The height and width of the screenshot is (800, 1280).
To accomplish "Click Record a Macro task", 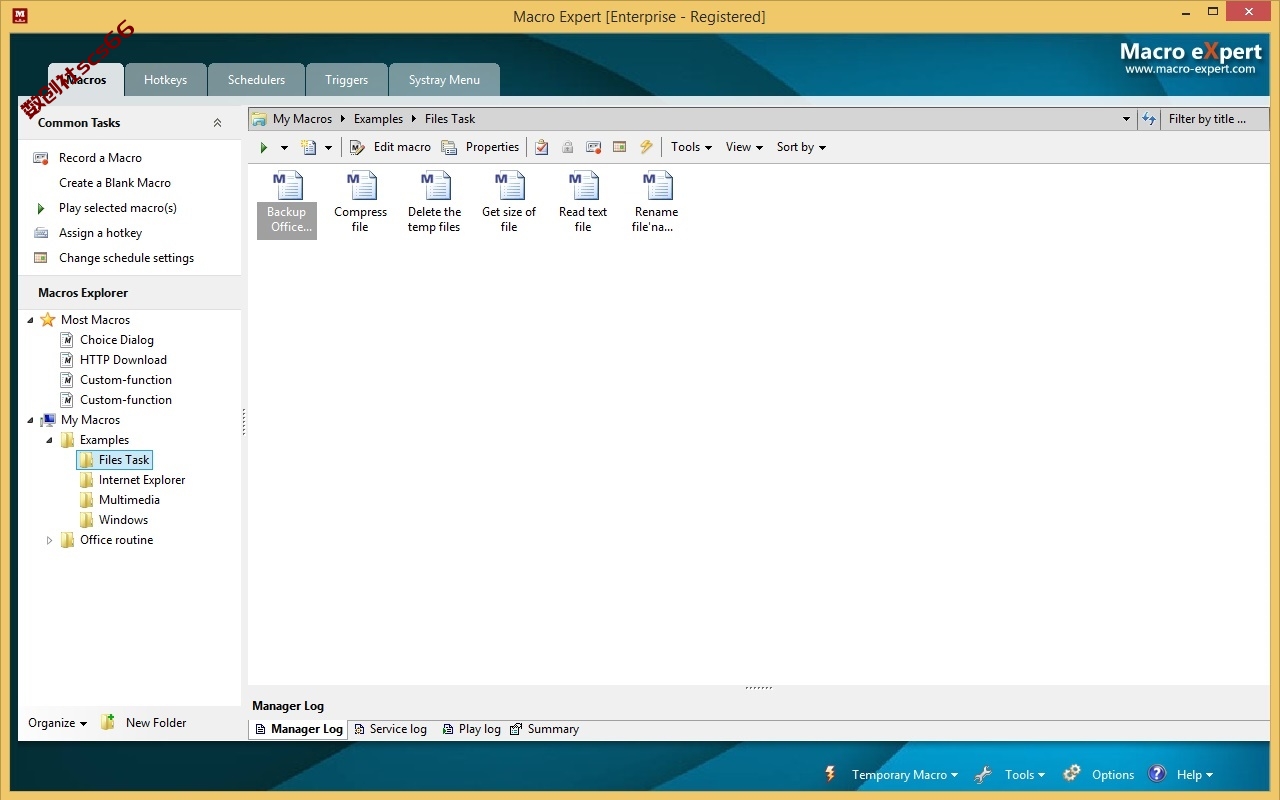I will (100, 158).
